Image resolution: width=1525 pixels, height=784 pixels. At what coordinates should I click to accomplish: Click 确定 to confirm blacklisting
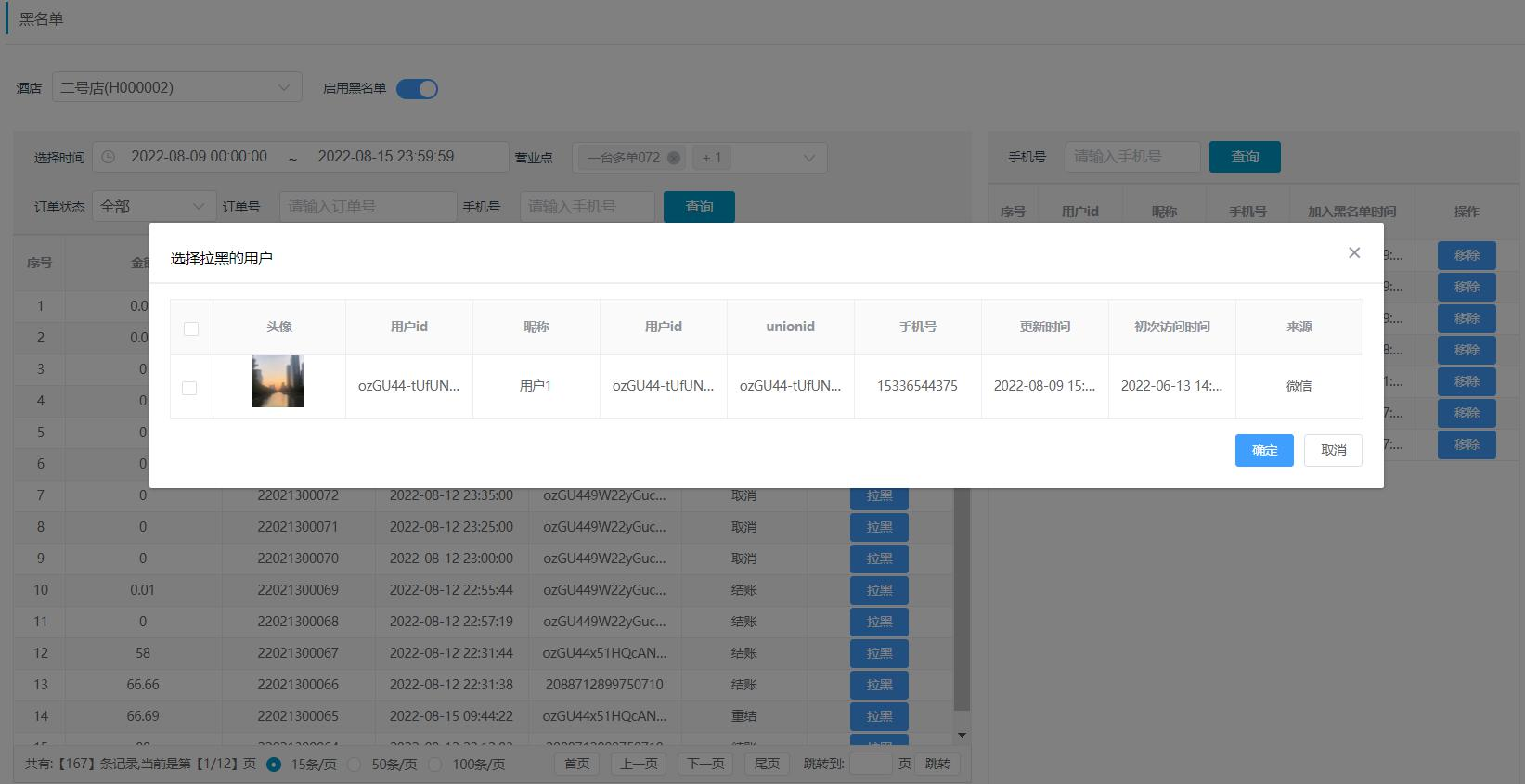(1263, 450)
